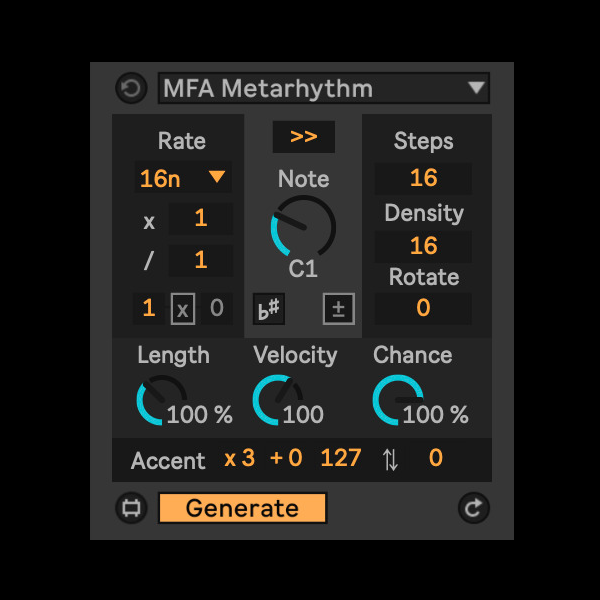The image size is (600, 600).
Task: Click the redo arrow icon at bottom right
Action: pos(474,508)
